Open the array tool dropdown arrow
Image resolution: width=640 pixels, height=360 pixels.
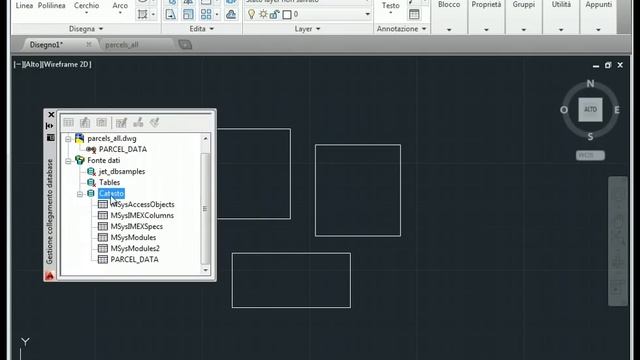[x=217, y=15]
